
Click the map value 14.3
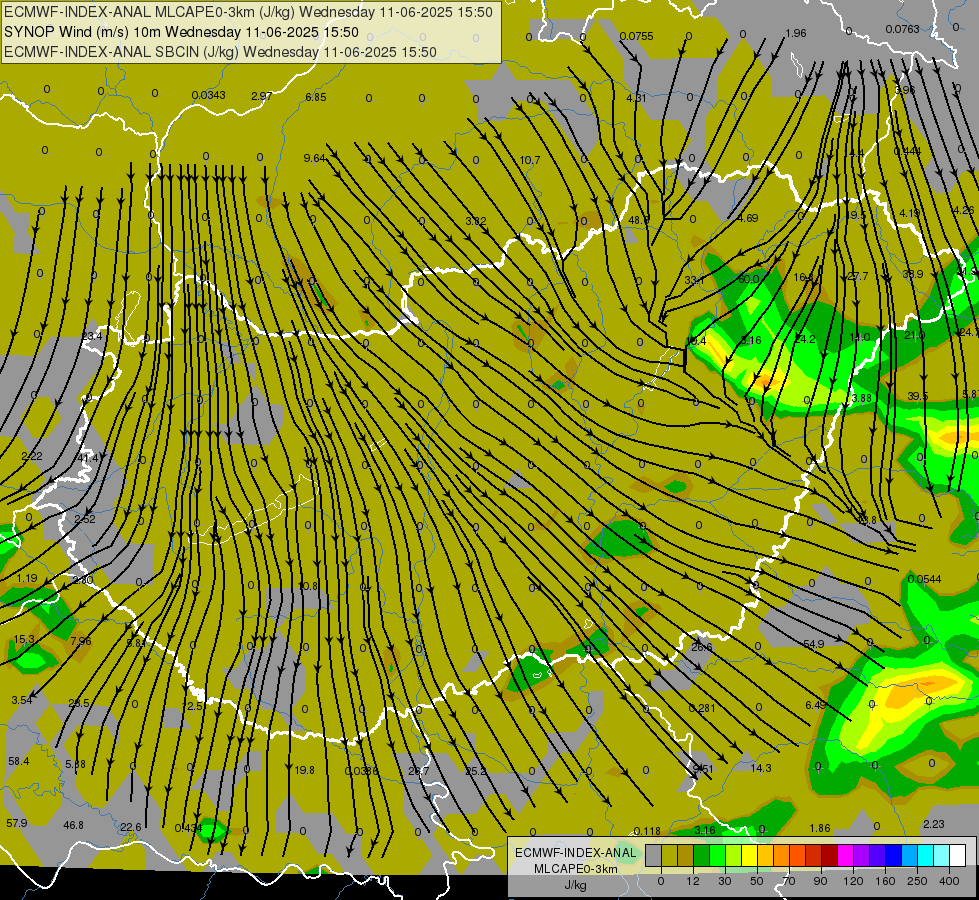(x=760, y=768)
